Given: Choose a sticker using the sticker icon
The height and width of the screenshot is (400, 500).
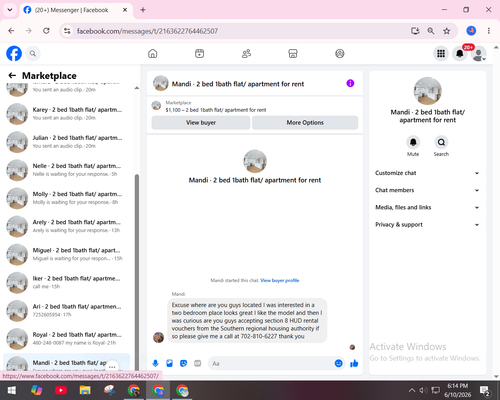Looking at the screenshot, I should click(x=183, y=363).
